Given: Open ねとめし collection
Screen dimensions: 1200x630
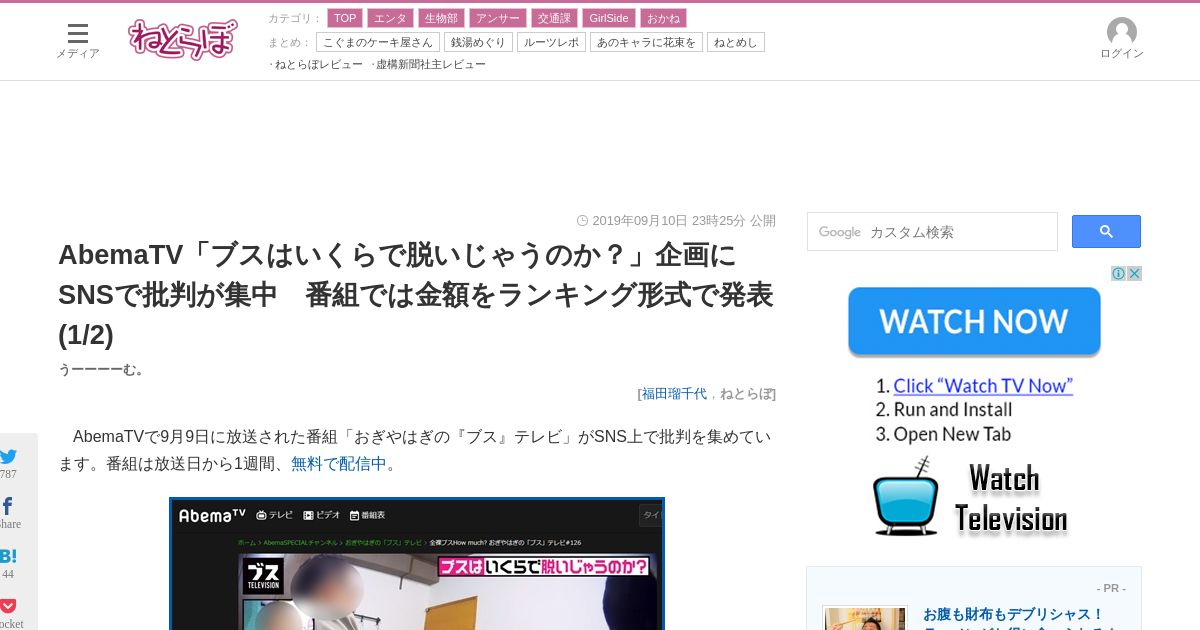Looking at the screenshot, I should [x=736, y=42].
